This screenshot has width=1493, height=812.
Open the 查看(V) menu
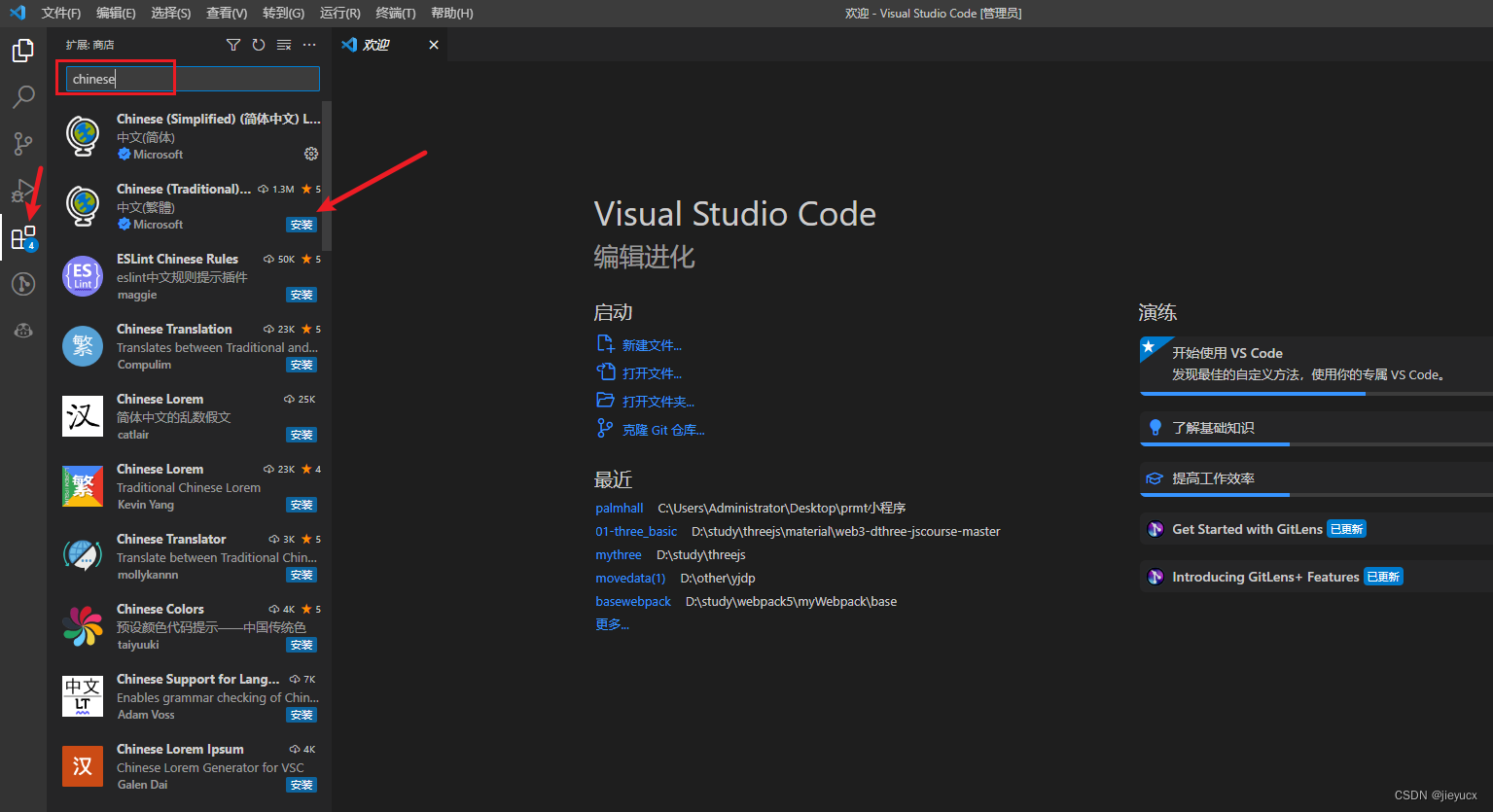pyautogui.click(x=227, y=13)
